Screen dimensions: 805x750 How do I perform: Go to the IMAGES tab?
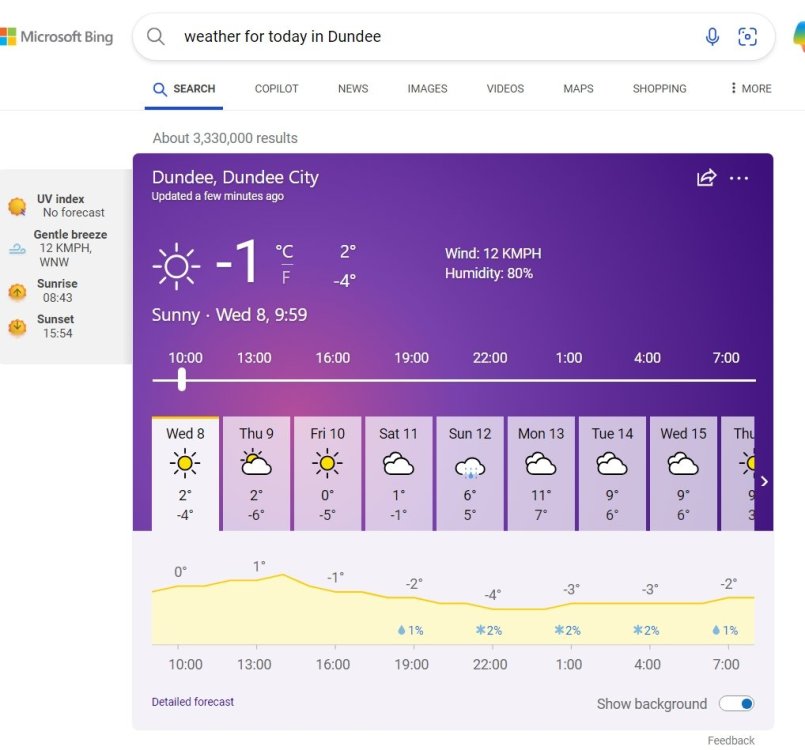pos(427,89)
